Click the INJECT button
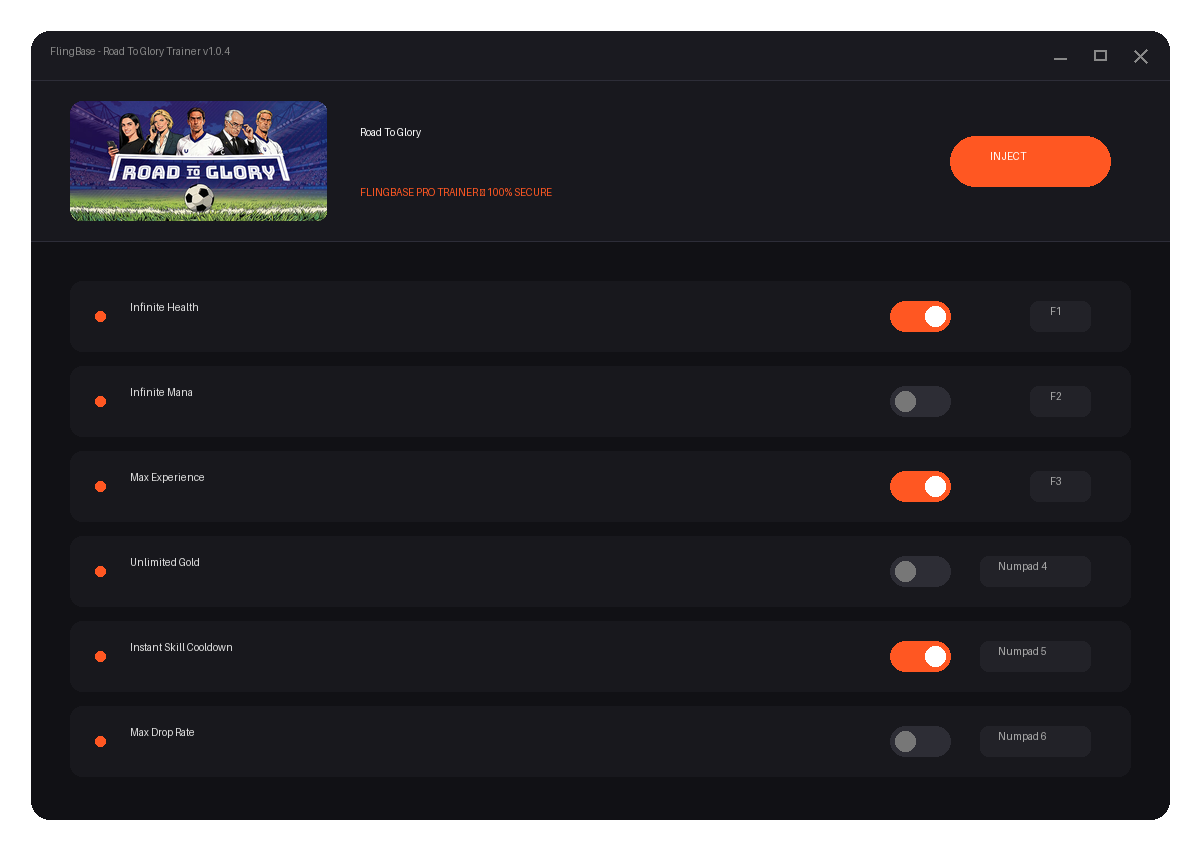Screen dimensions: 1200x850 click(x=1030, y=161)
